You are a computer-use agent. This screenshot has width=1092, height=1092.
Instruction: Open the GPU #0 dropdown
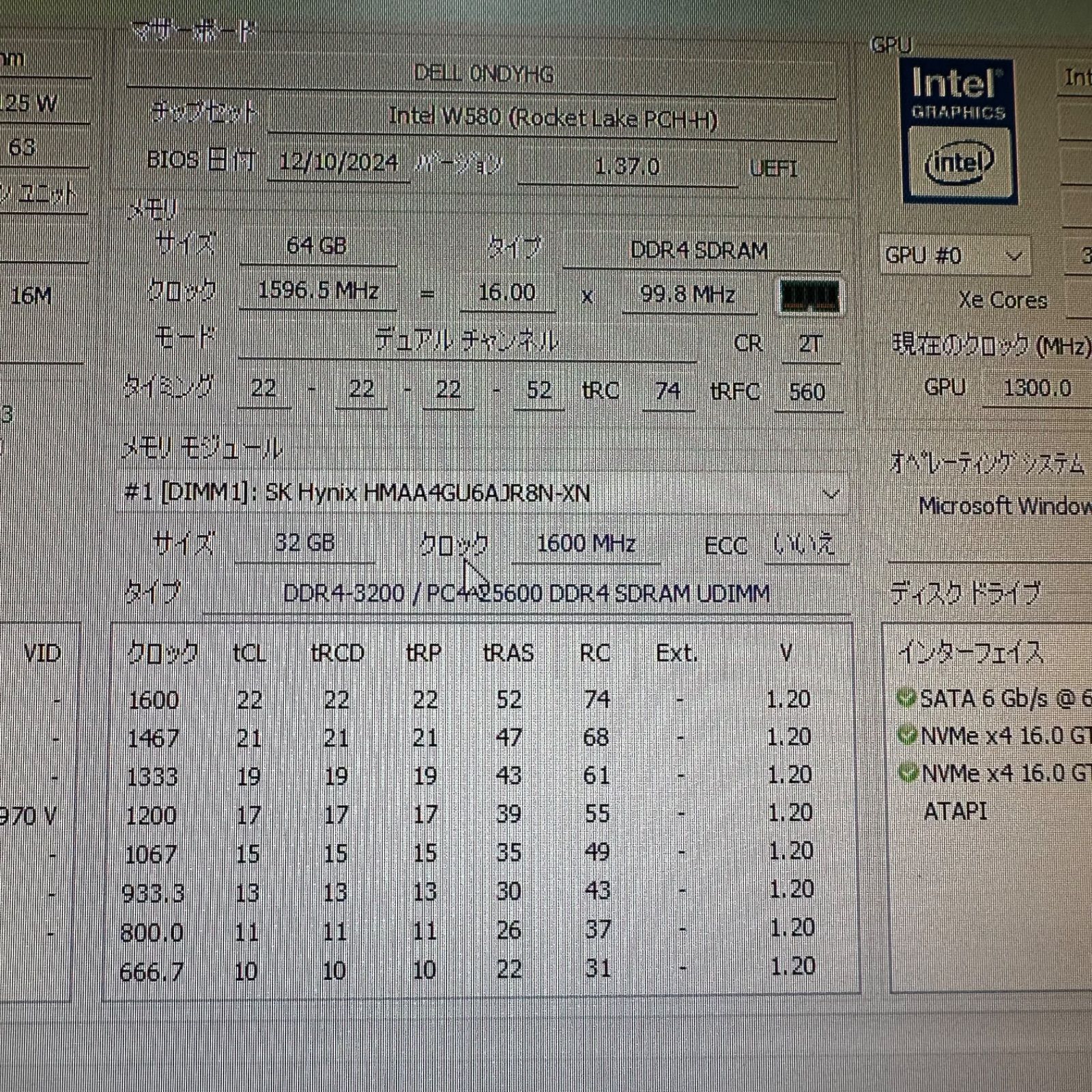point(954,257)
